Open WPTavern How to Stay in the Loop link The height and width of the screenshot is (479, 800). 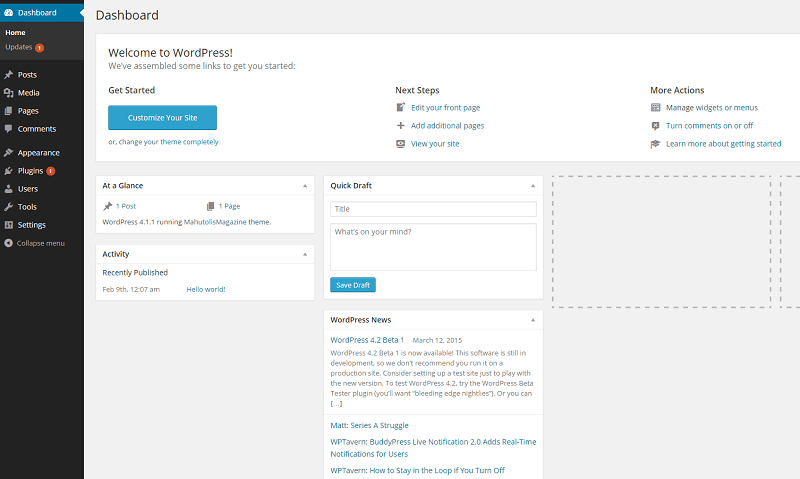point(417,470)
